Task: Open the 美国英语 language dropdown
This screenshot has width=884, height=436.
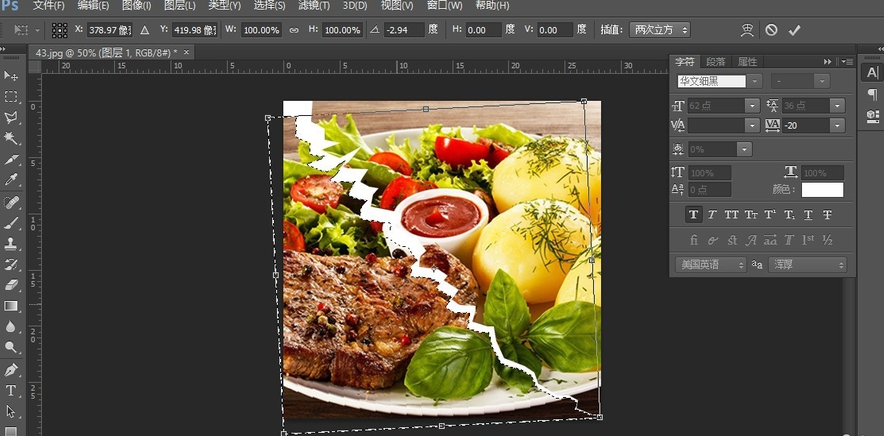Action: tap(711, 265)
